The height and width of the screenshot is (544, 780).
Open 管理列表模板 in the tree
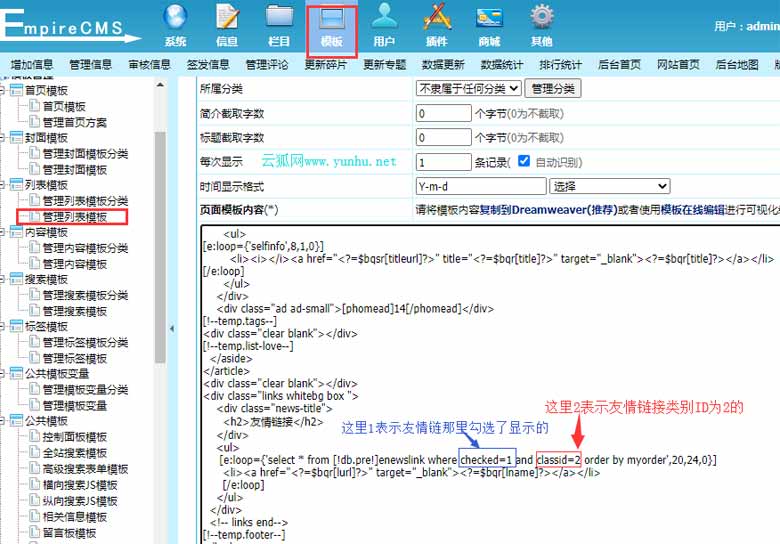[x=75, y=217]
